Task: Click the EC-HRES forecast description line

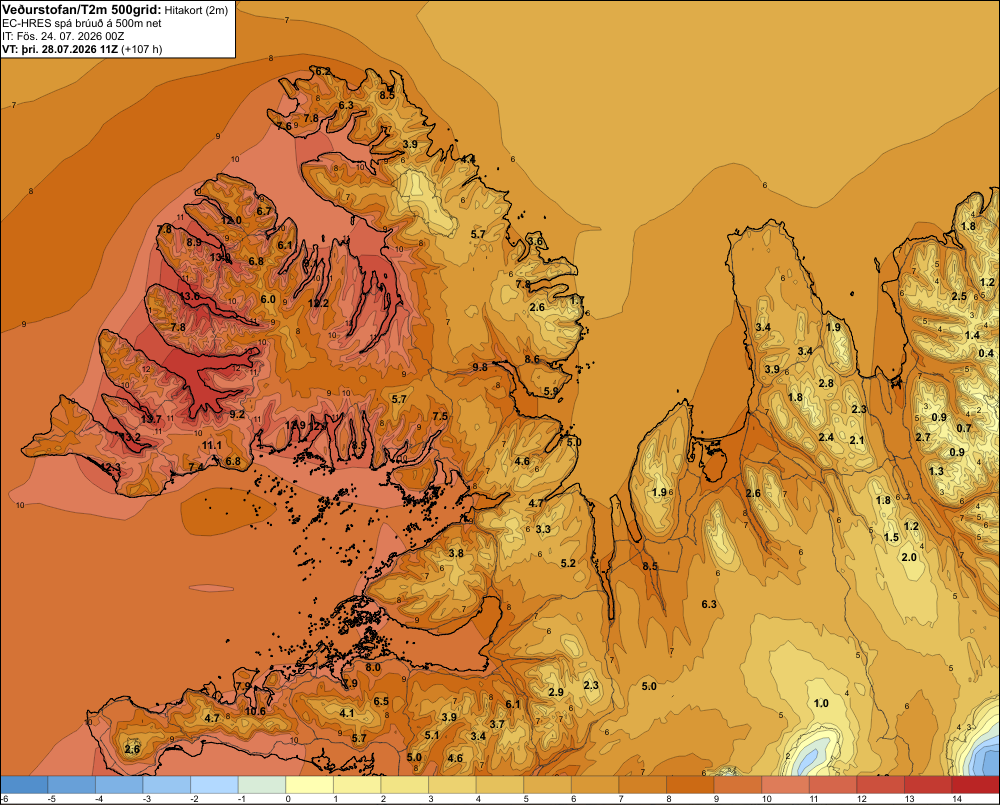Action: (x=82, y=23)
